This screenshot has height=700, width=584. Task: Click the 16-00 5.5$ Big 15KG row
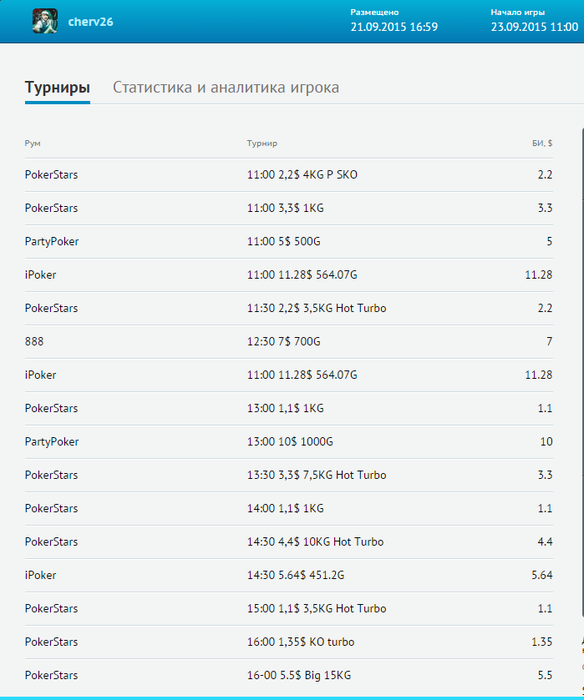288,675
